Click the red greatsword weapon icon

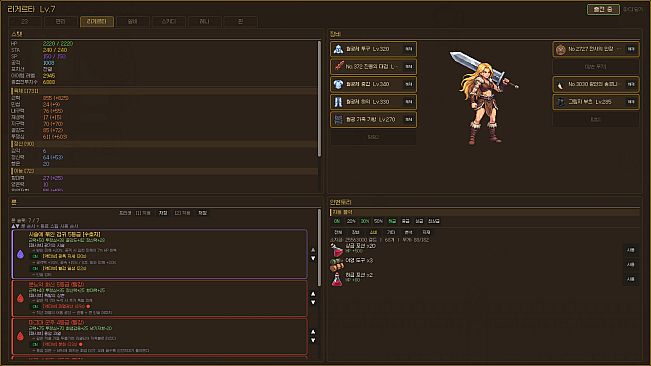339,66
